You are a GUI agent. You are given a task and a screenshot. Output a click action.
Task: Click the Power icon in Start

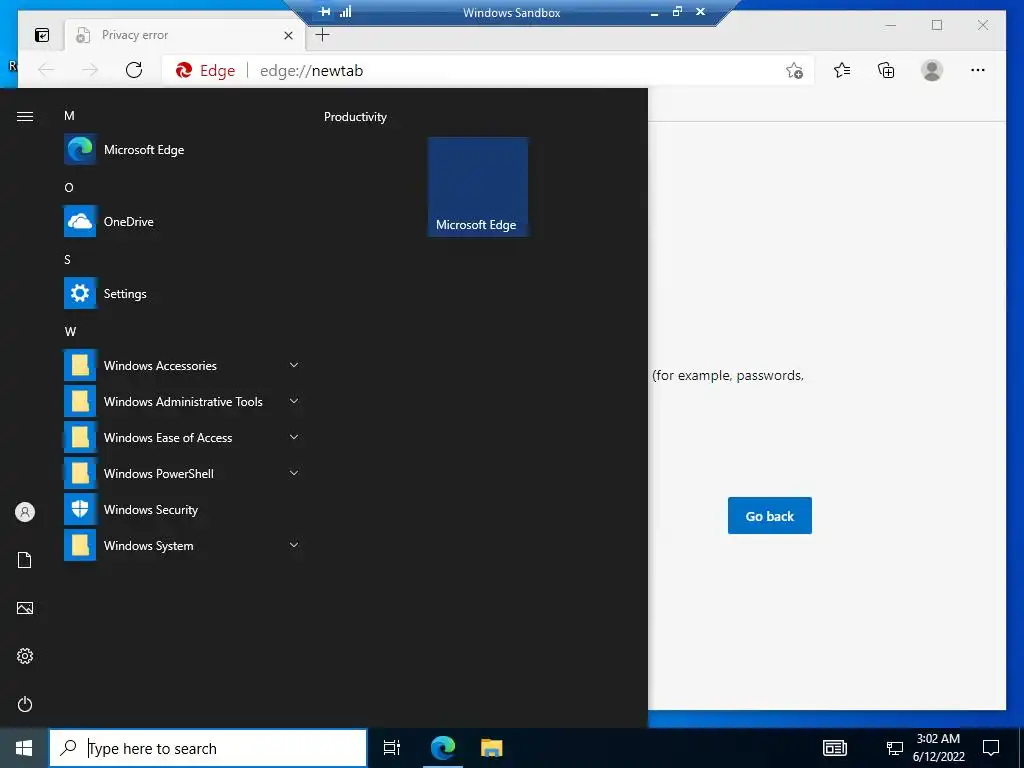coord(25,704)
